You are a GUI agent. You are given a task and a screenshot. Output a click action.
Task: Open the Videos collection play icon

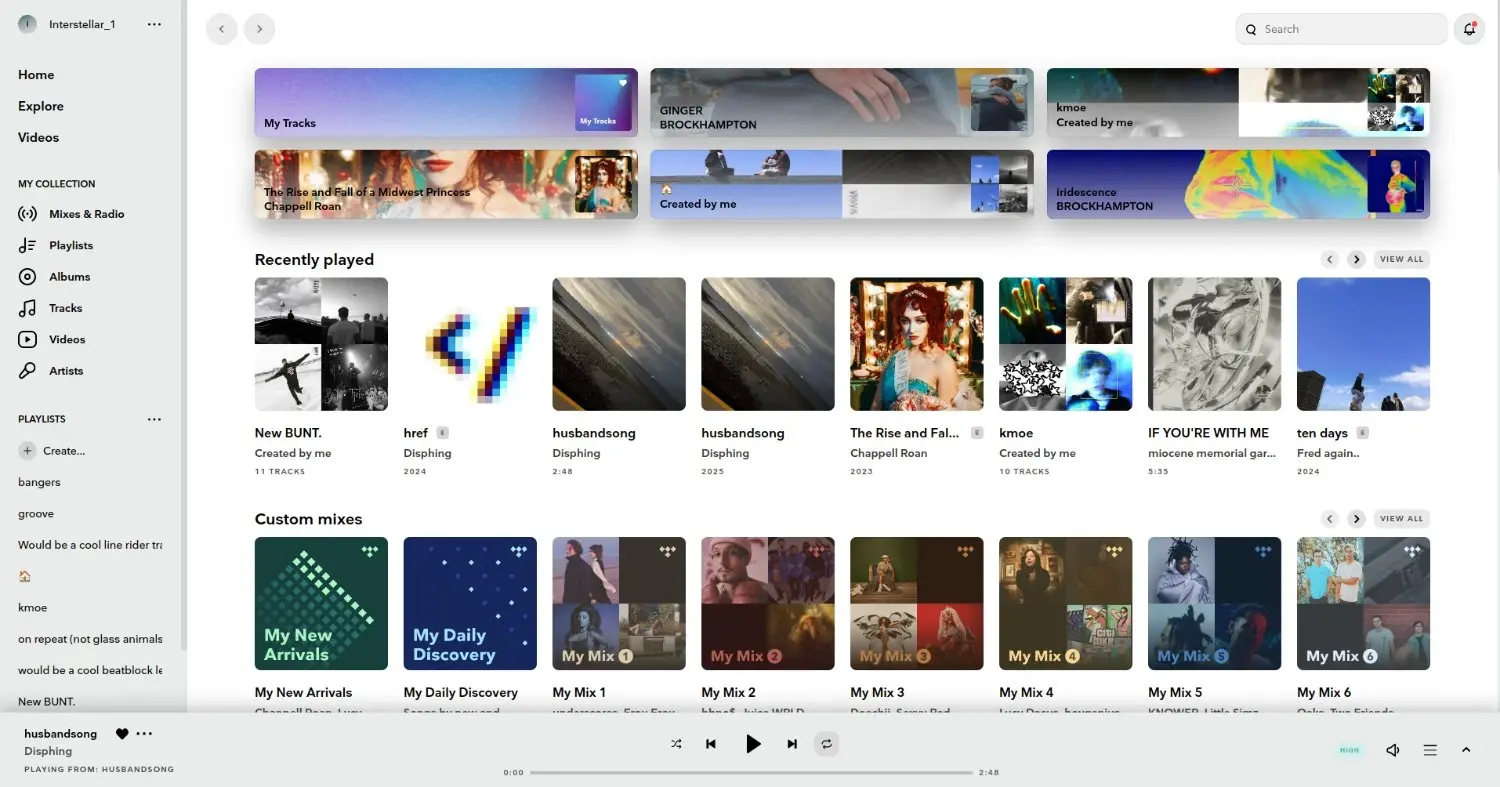28,339
